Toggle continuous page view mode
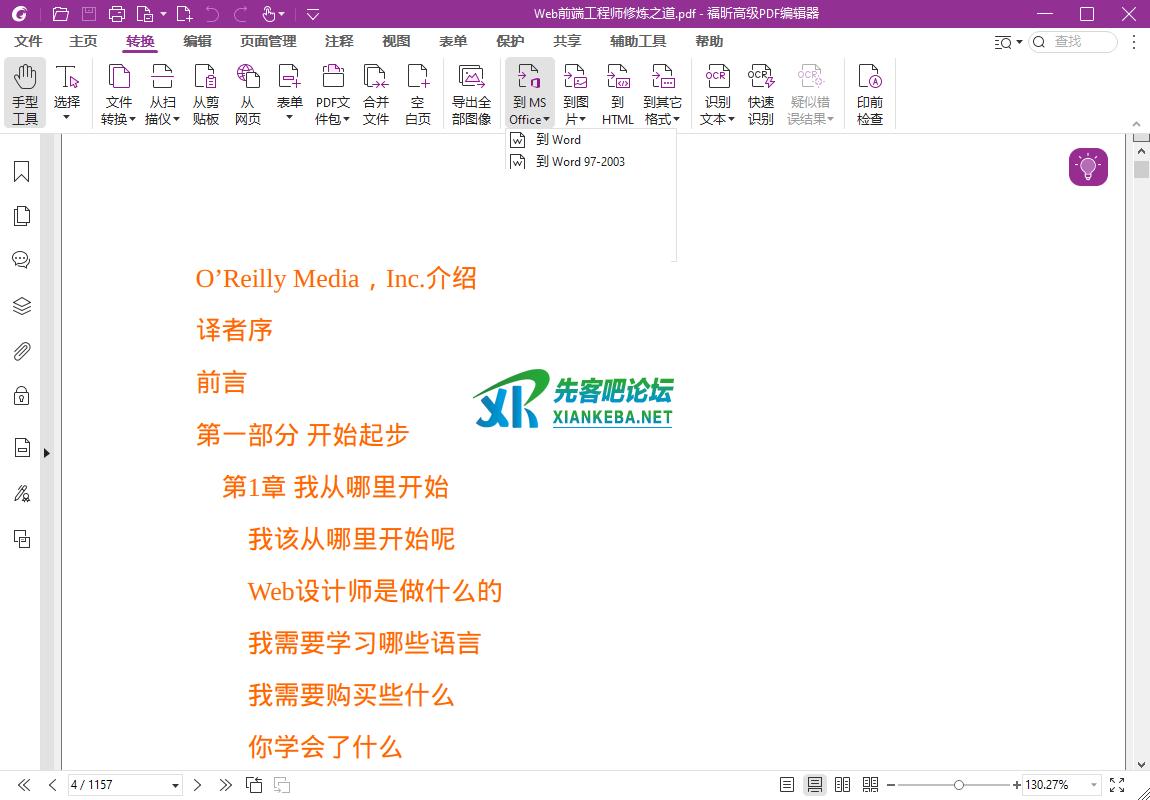 pos(815,785)
